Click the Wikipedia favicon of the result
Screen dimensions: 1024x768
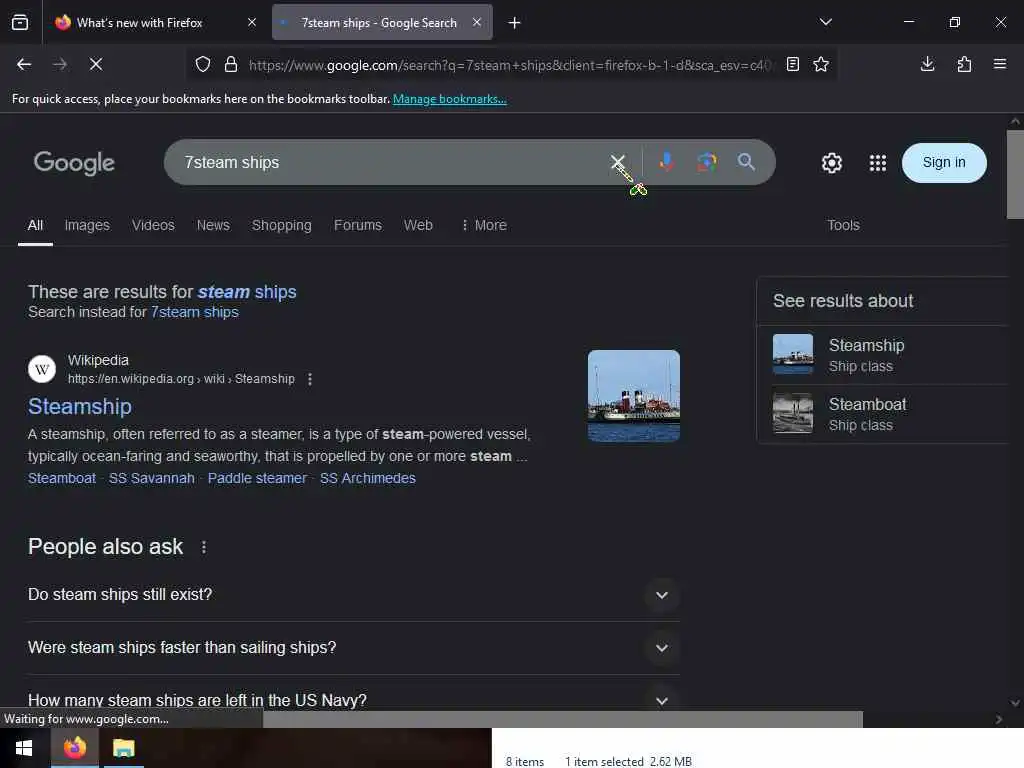click(x=42, y=369)
